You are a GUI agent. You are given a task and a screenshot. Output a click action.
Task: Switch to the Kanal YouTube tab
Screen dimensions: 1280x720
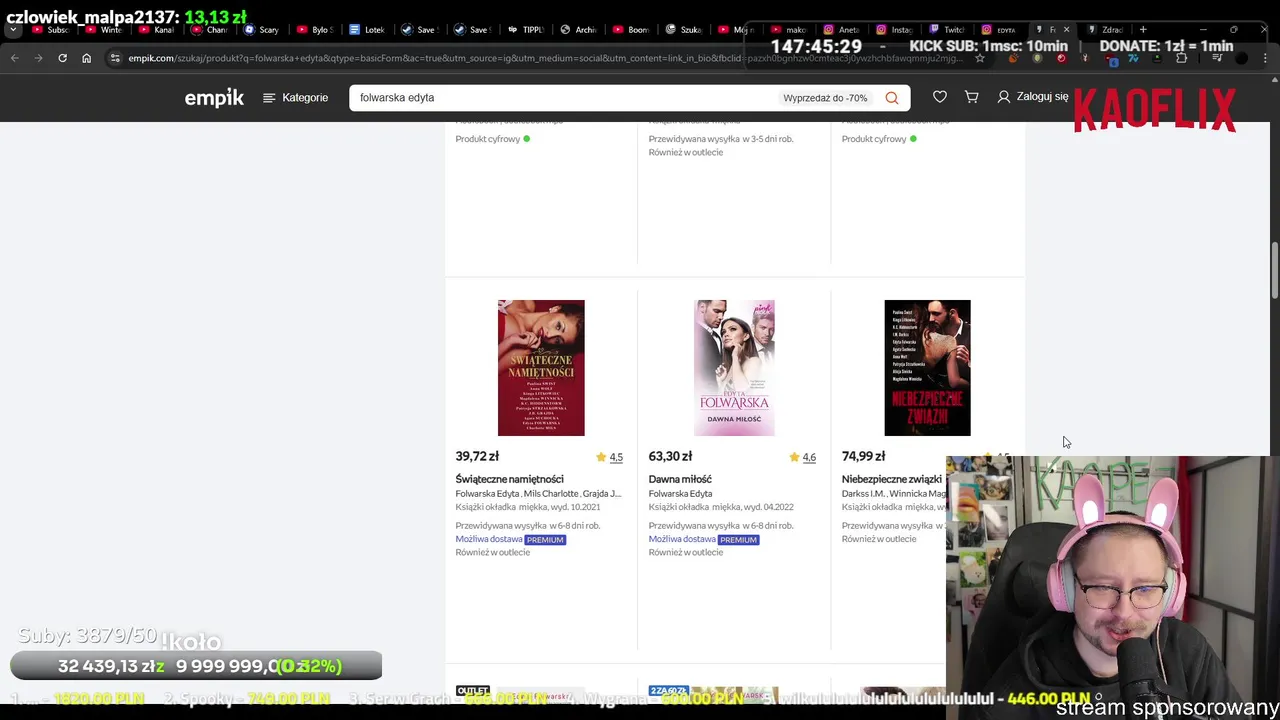[x=157, y=30]
